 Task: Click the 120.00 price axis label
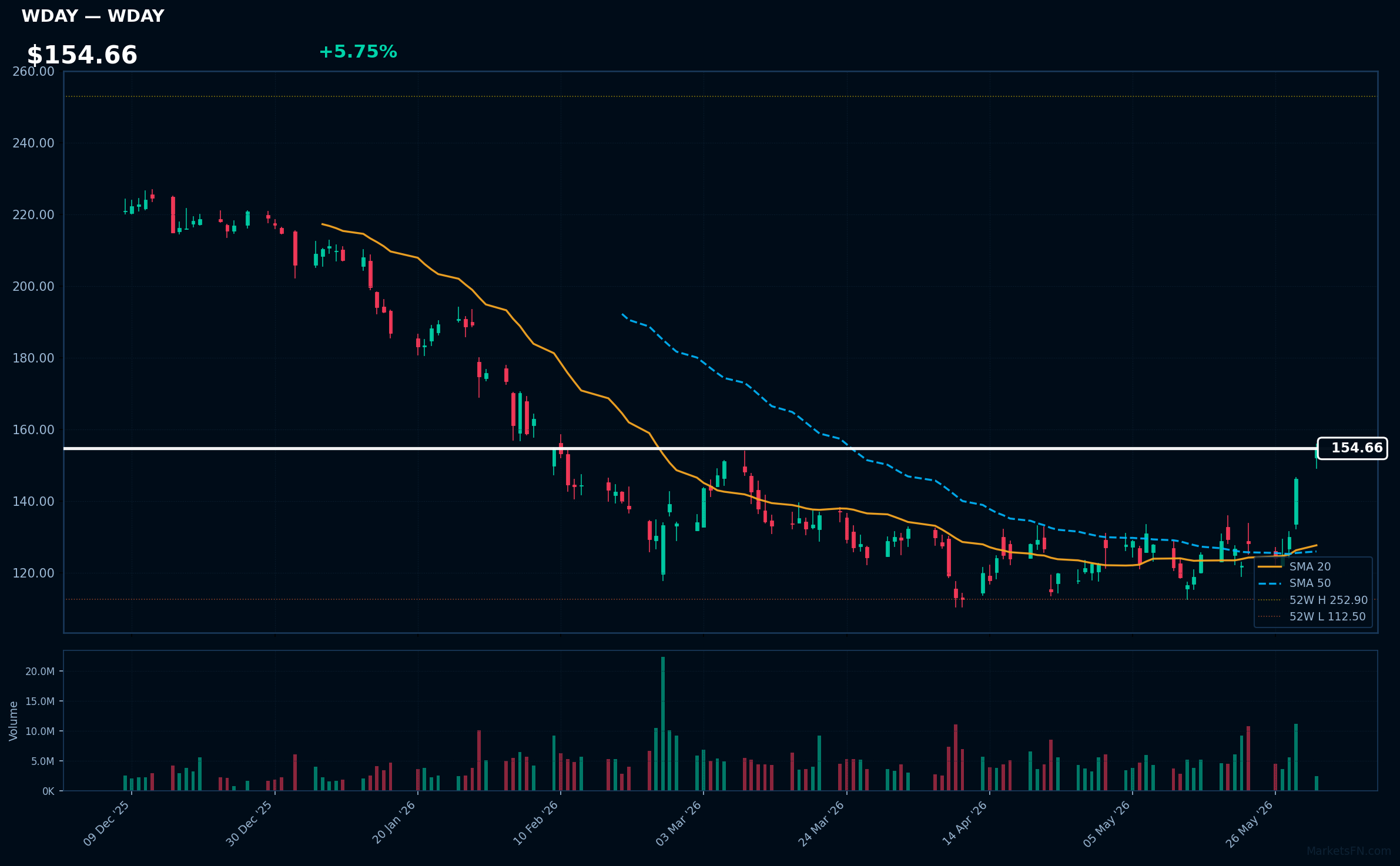point(34,573)
